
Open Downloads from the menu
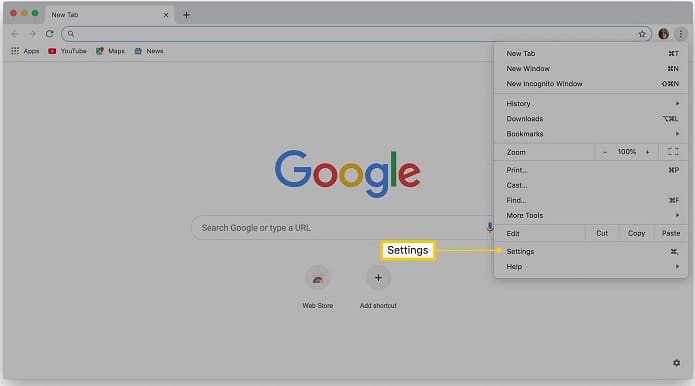(x=591, y=119)
